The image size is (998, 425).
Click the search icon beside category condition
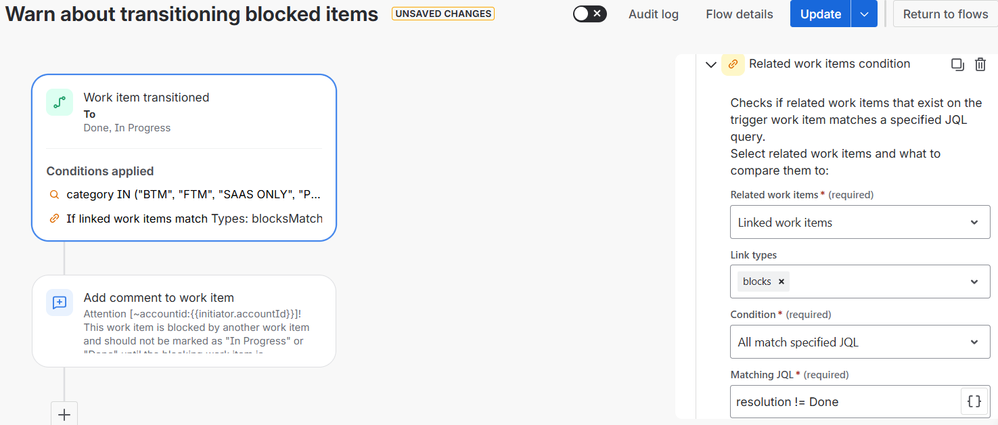pos(54,195)
